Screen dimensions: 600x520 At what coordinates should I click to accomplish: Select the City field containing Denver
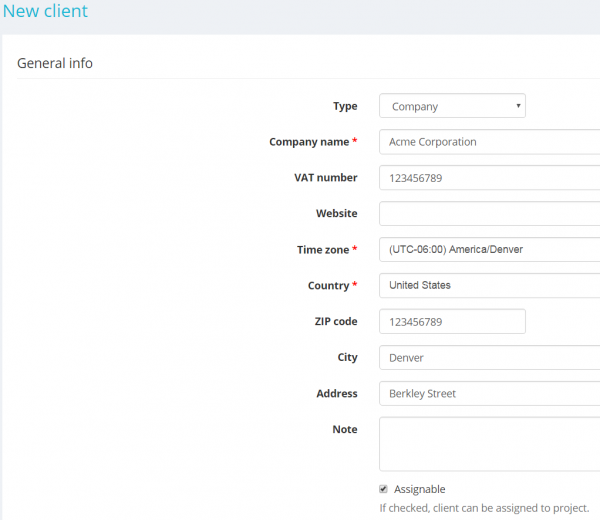point(488,358)
